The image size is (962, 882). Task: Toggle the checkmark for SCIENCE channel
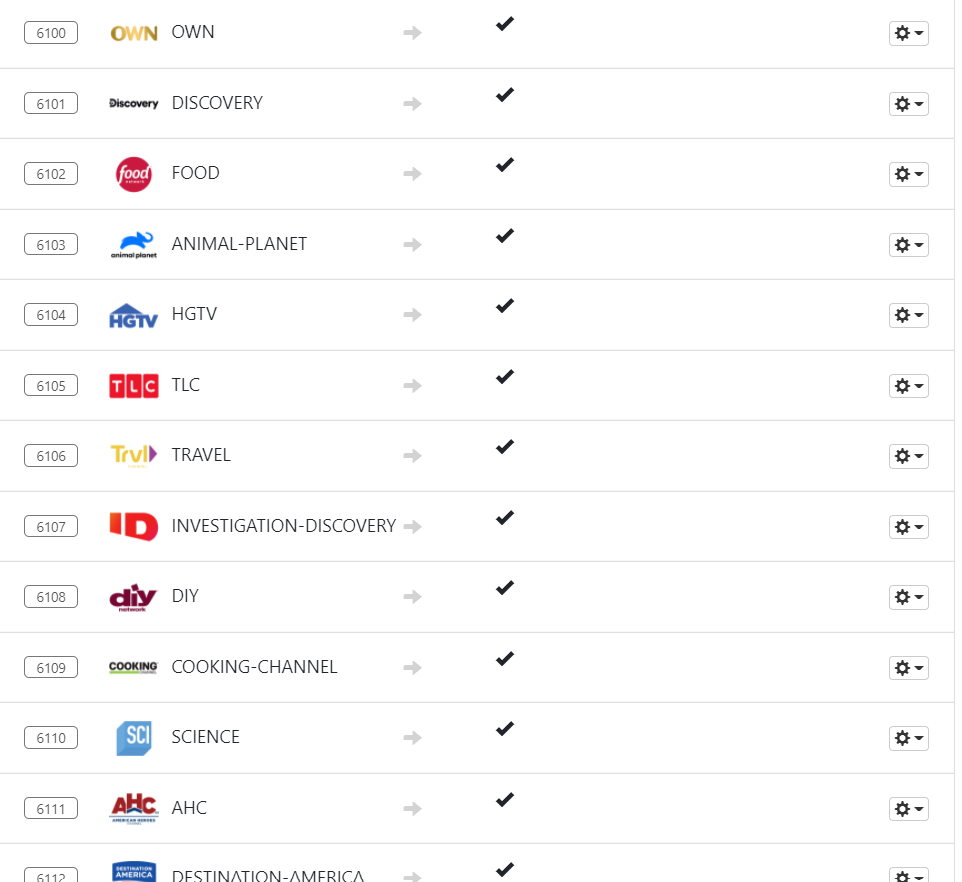click(x=505, y=728)
